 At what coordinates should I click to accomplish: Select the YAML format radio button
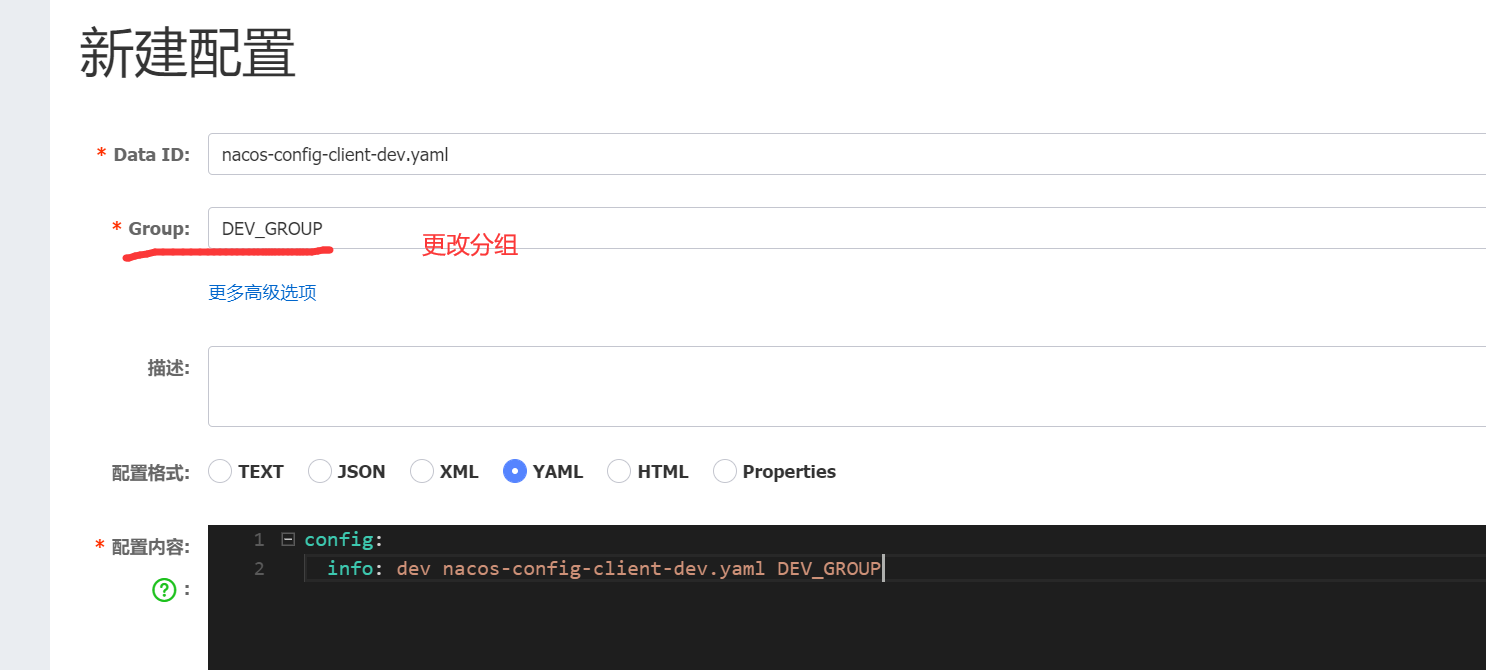(515, 471)
